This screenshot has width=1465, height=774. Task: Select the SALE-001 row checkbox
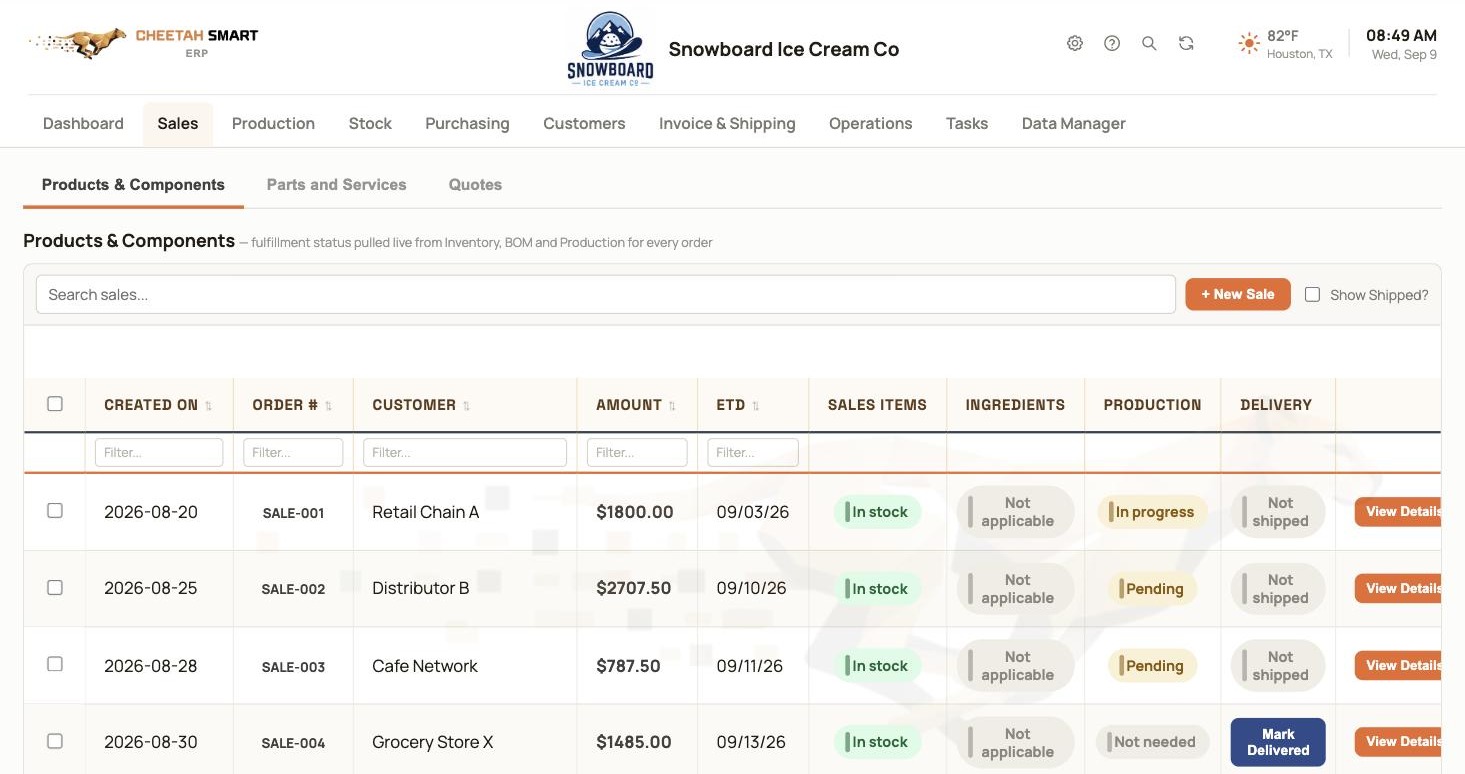click(55, 510)
